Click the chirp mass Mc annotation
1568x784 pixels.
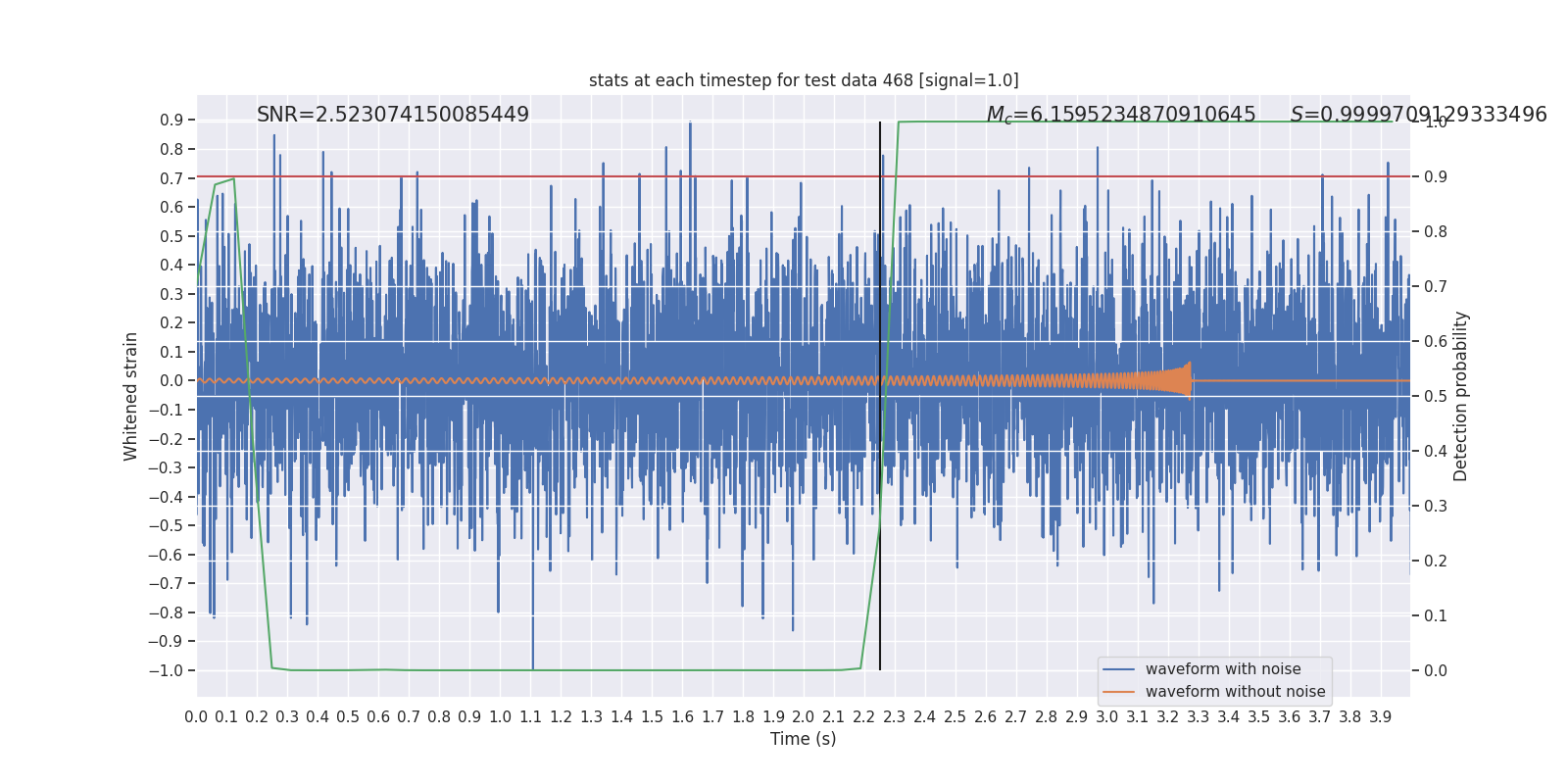pos(1121,115)
